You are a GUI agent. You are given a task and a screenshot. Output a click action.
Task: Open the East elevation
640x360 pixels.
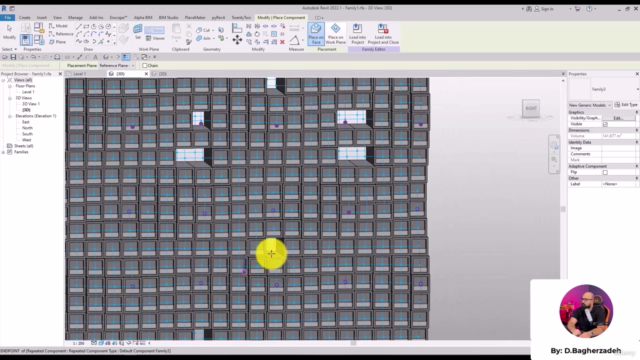[26, 122]
